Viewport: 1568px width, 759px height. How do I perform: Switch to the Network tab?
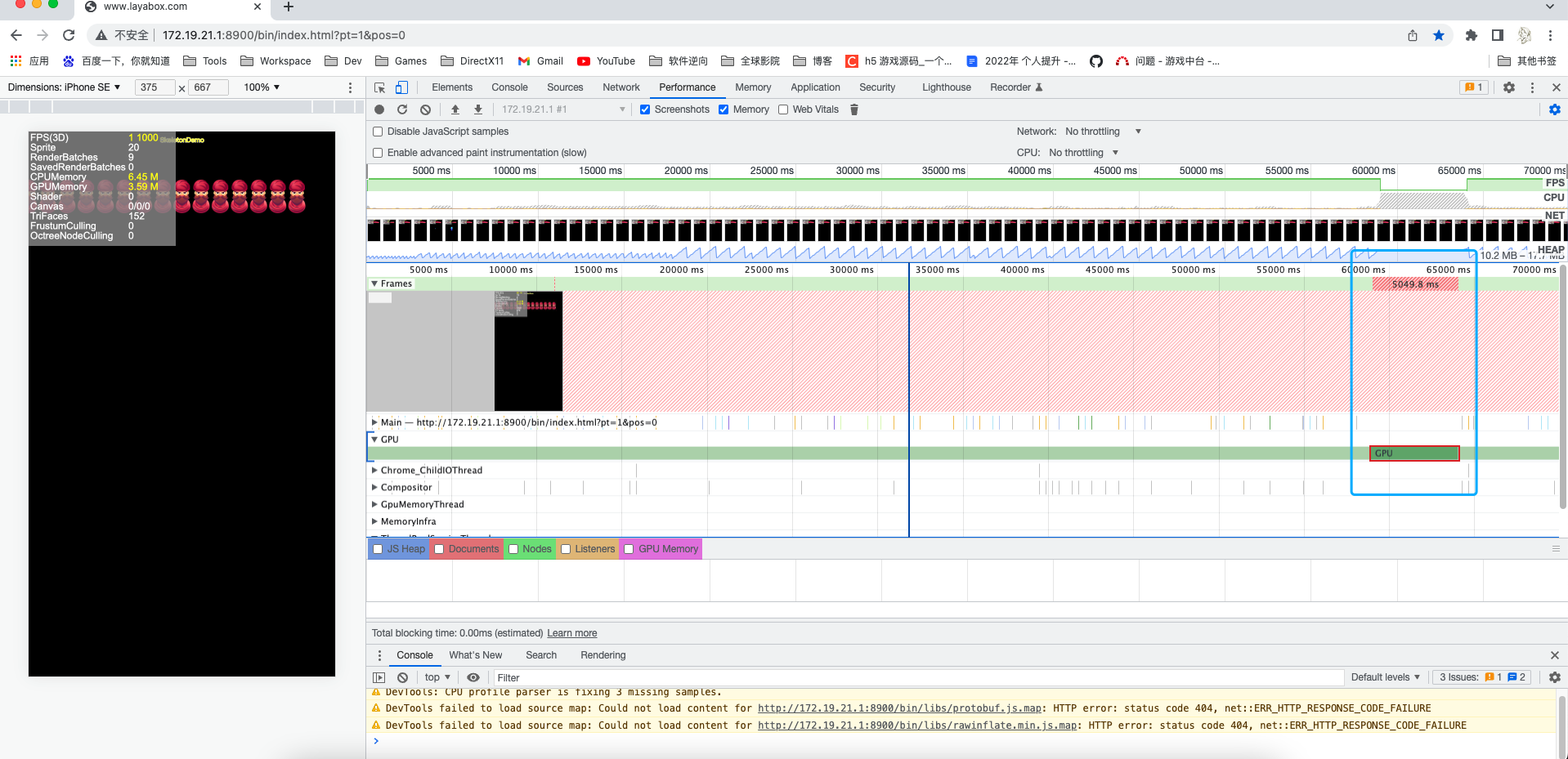pos(620,87)
